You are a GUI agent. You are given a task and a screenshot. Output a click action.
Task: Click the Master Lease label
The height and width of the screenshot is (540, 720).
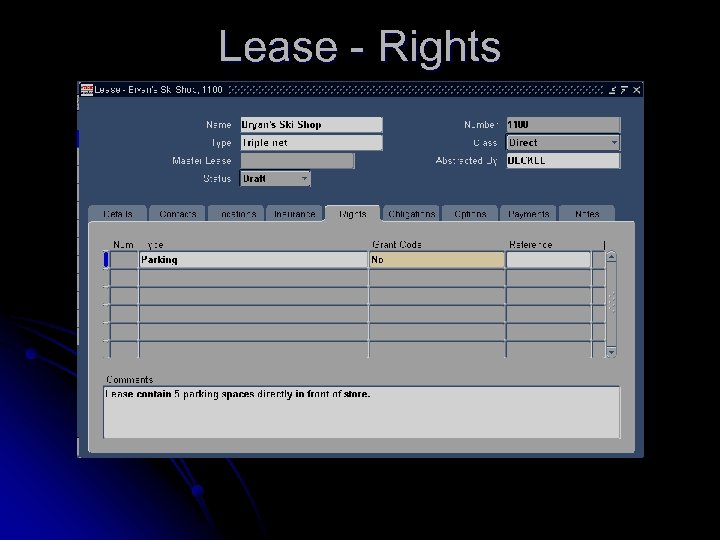pos(202,161)
